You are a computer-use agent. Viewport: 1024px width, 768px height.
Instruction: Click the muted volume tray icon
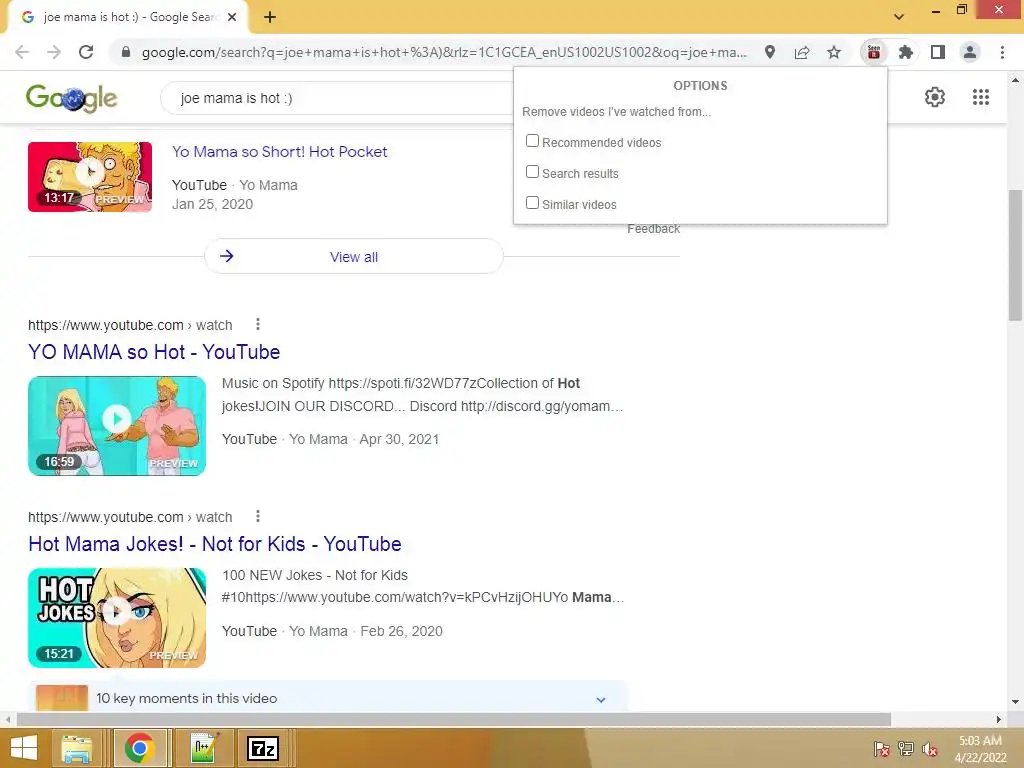pos(930,749)
